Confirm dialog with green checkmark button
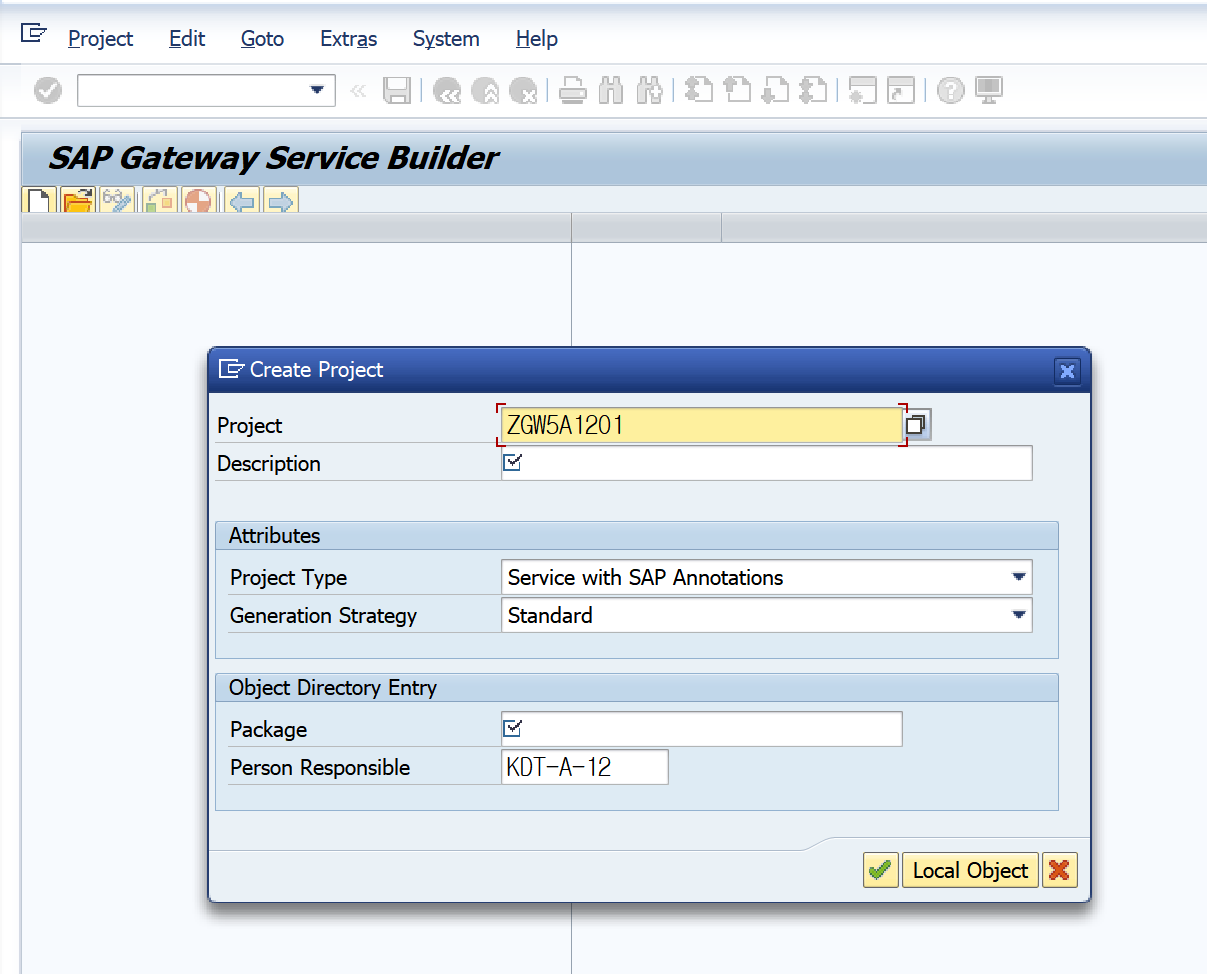Image resolution: width=1207 pixels, height=974 pixels. [x=880, y=870]
